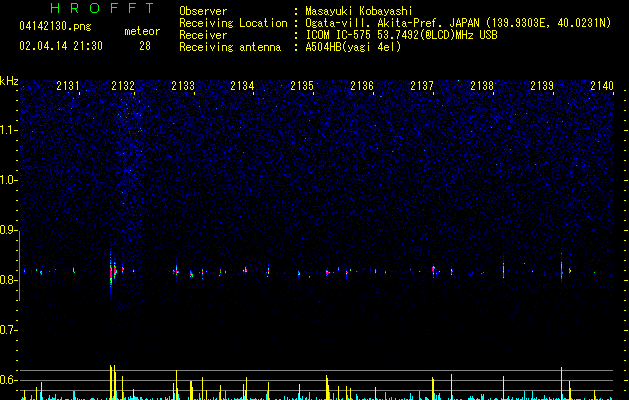Click the tall meteor echo left of 2139 tick
629x400 pixels.
561,270
